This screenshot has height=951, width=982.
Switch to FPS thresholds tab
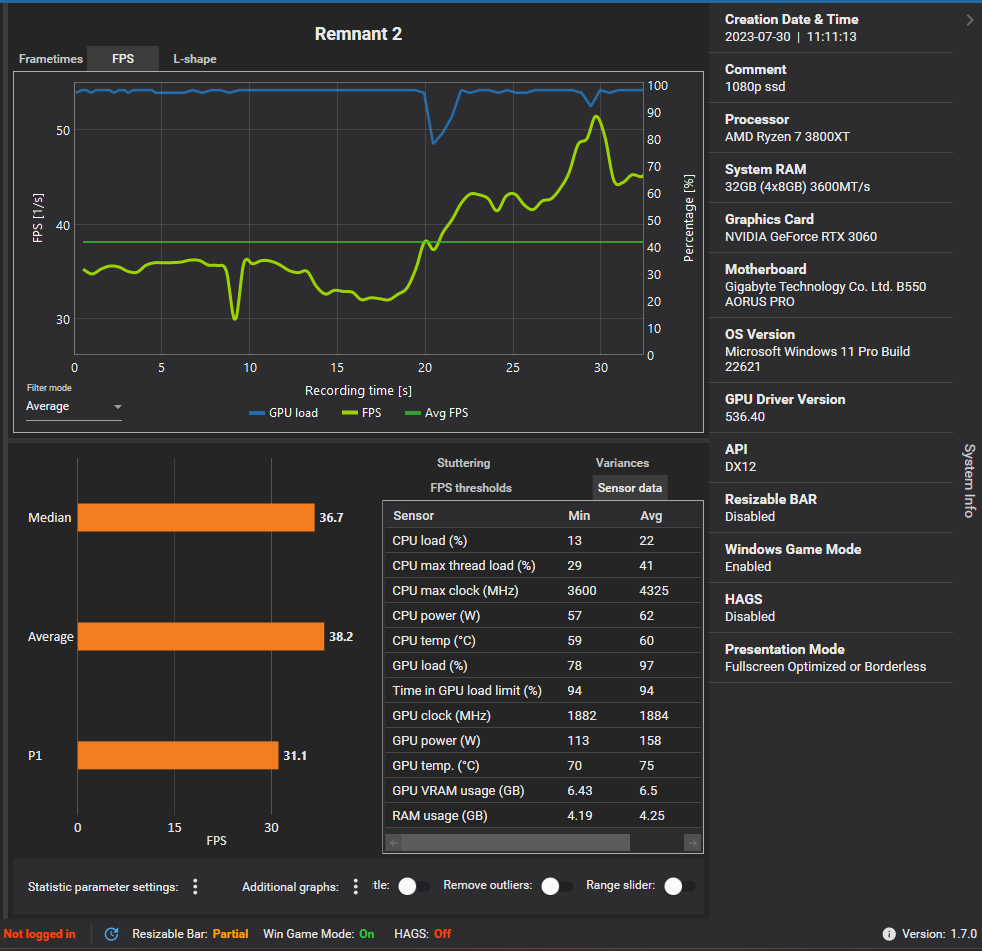point(471,488)
